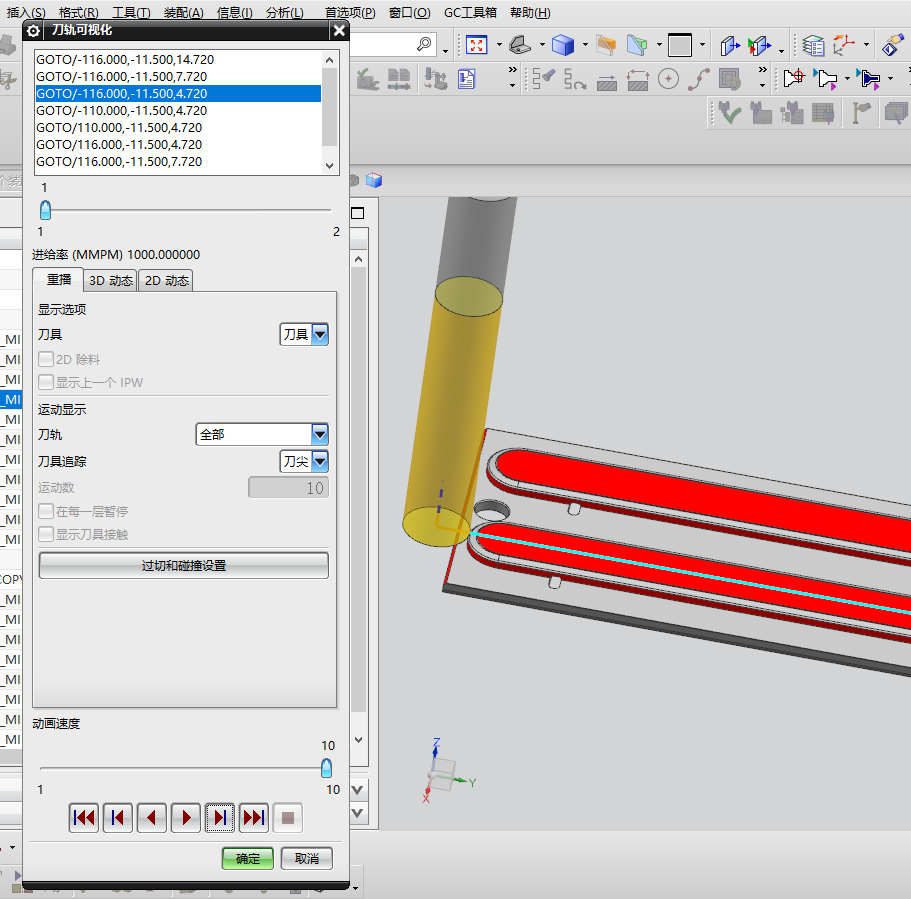The image size is (911, 899).
Task: Open the 刀具 display dropdown
Action: pyautogui.click(x=304, y=334)
